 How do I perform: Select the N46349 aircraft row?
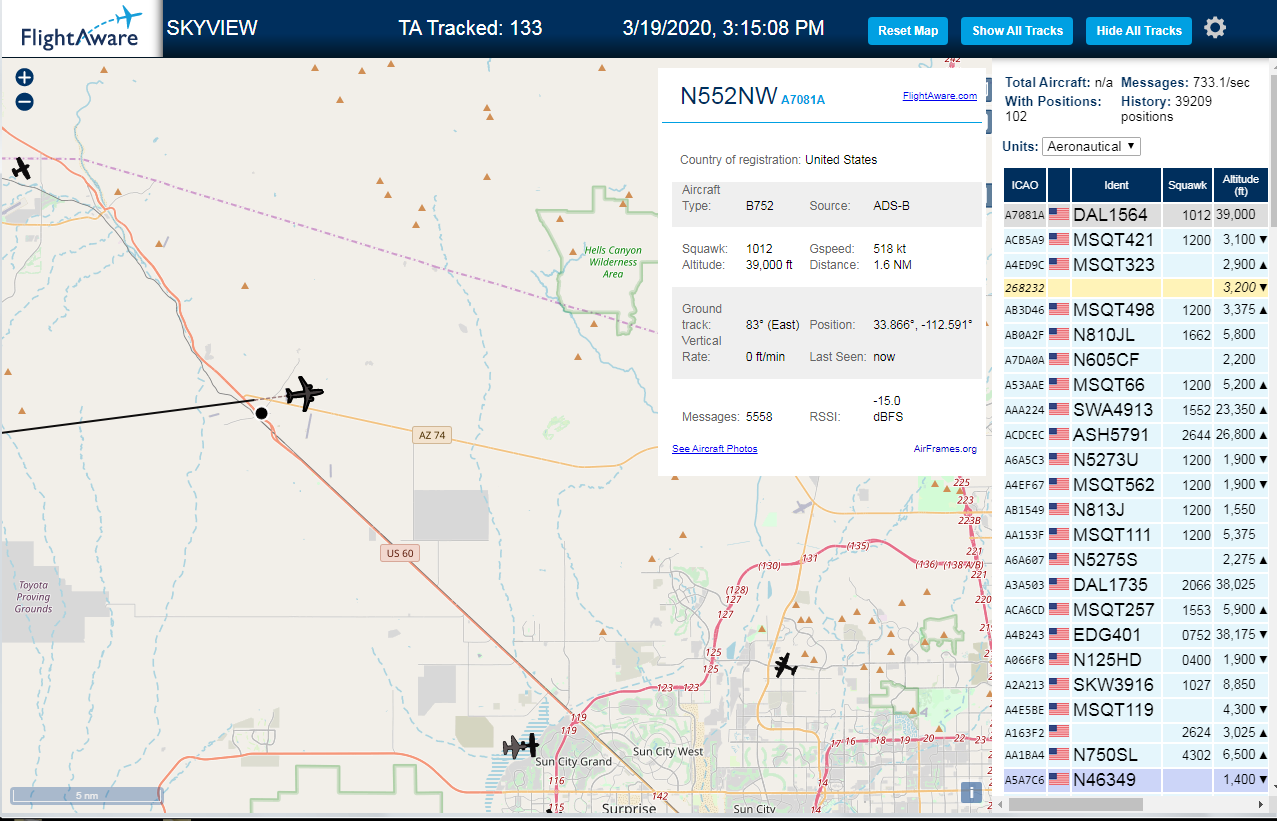(x=1136, y=780)
